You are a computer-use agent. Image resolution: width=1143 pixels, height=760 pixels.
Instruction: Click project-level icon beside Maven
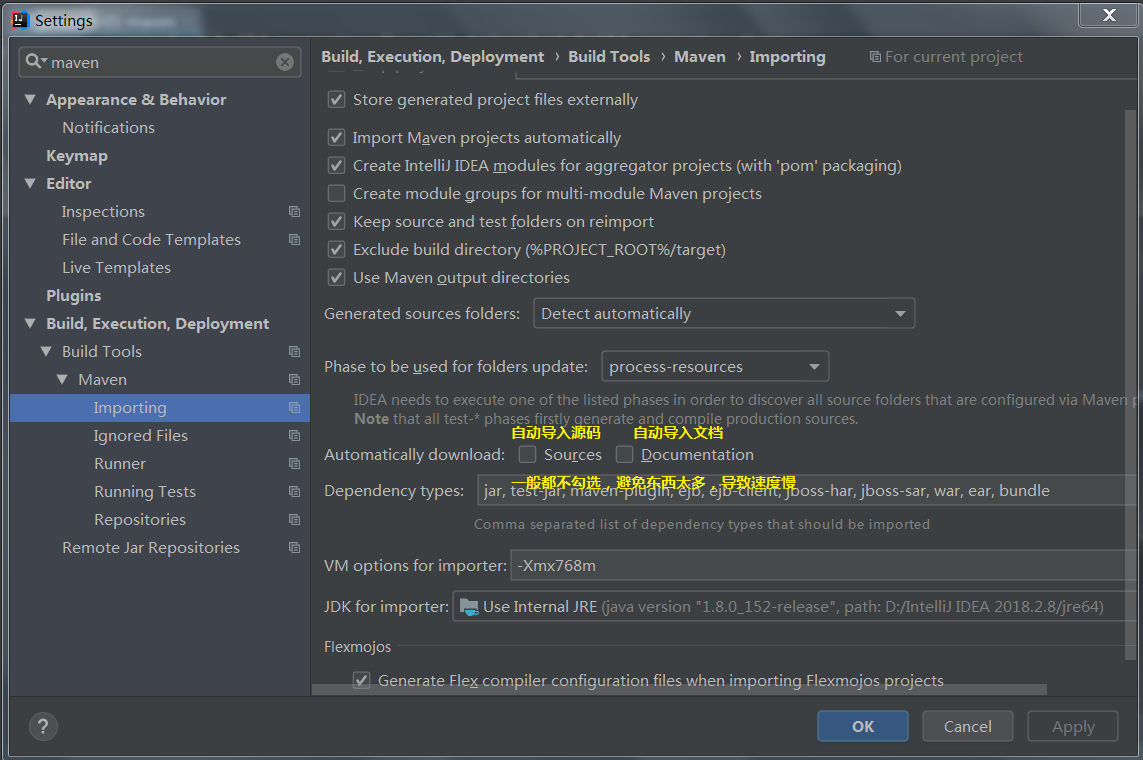click(x=294, y=380)
